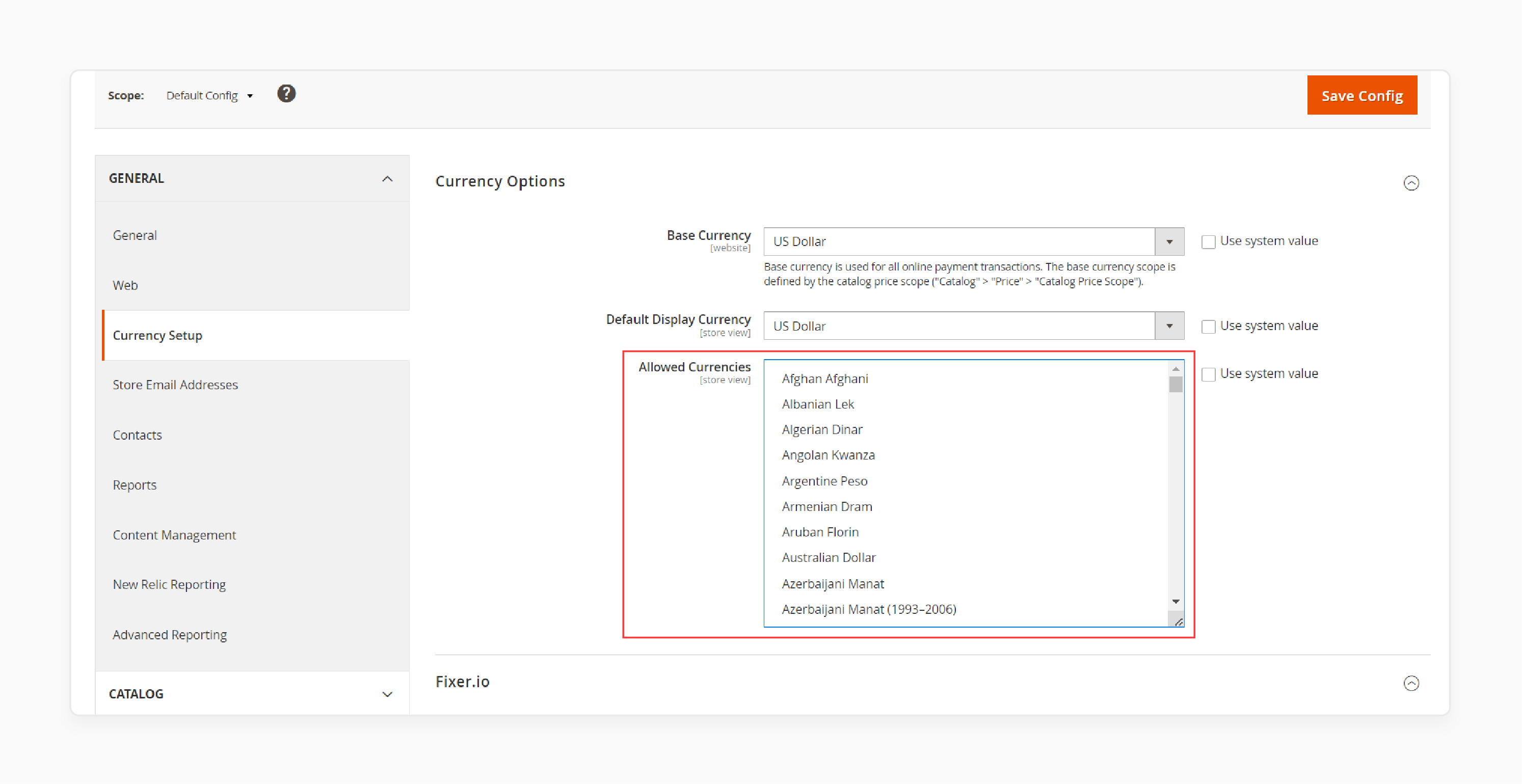1522x784 pixels.
Task: Open the Scope Default Config dropdown
Action: (209, 96)
